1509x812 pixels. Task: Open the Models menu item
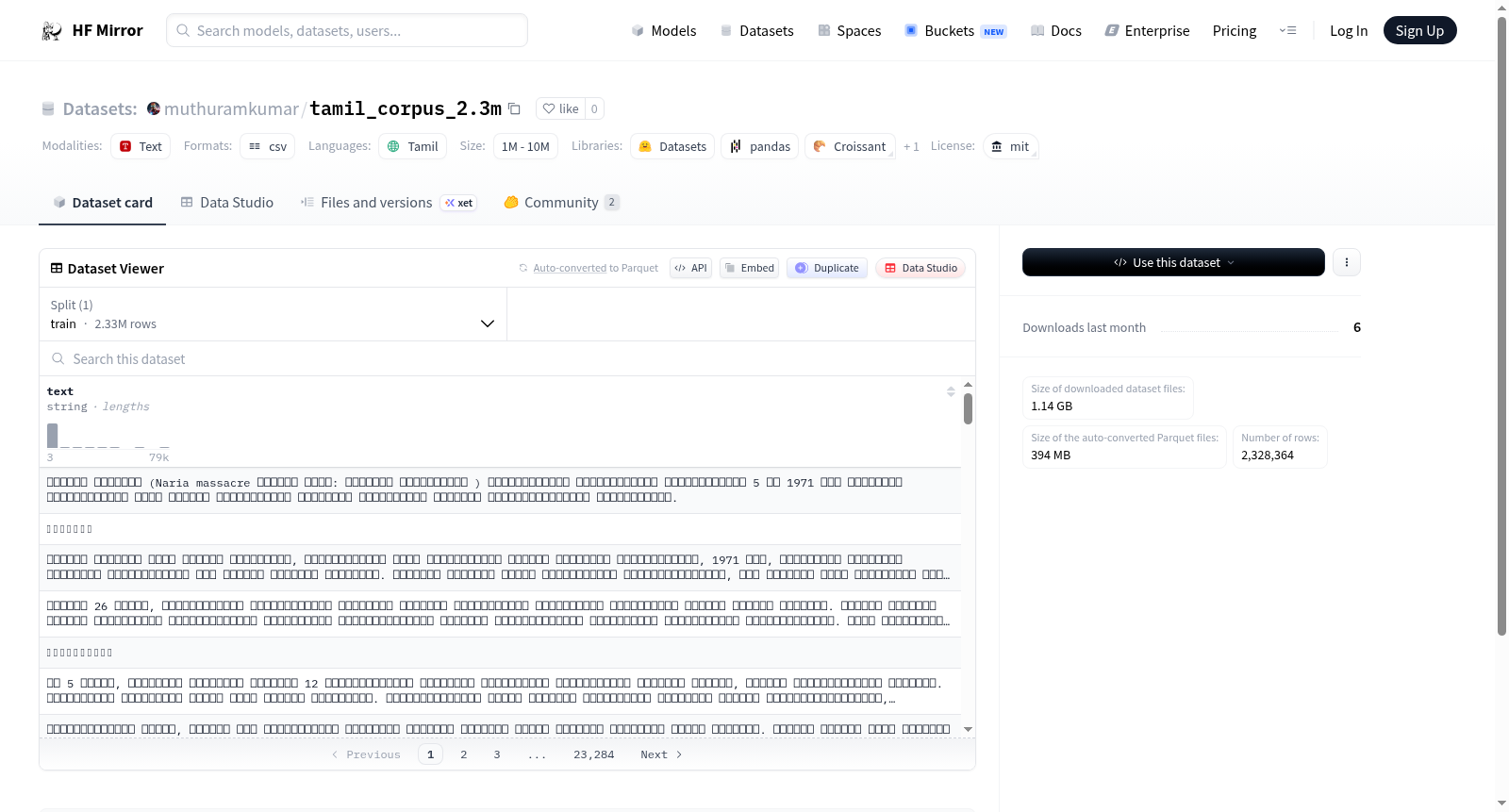(664, 31)
